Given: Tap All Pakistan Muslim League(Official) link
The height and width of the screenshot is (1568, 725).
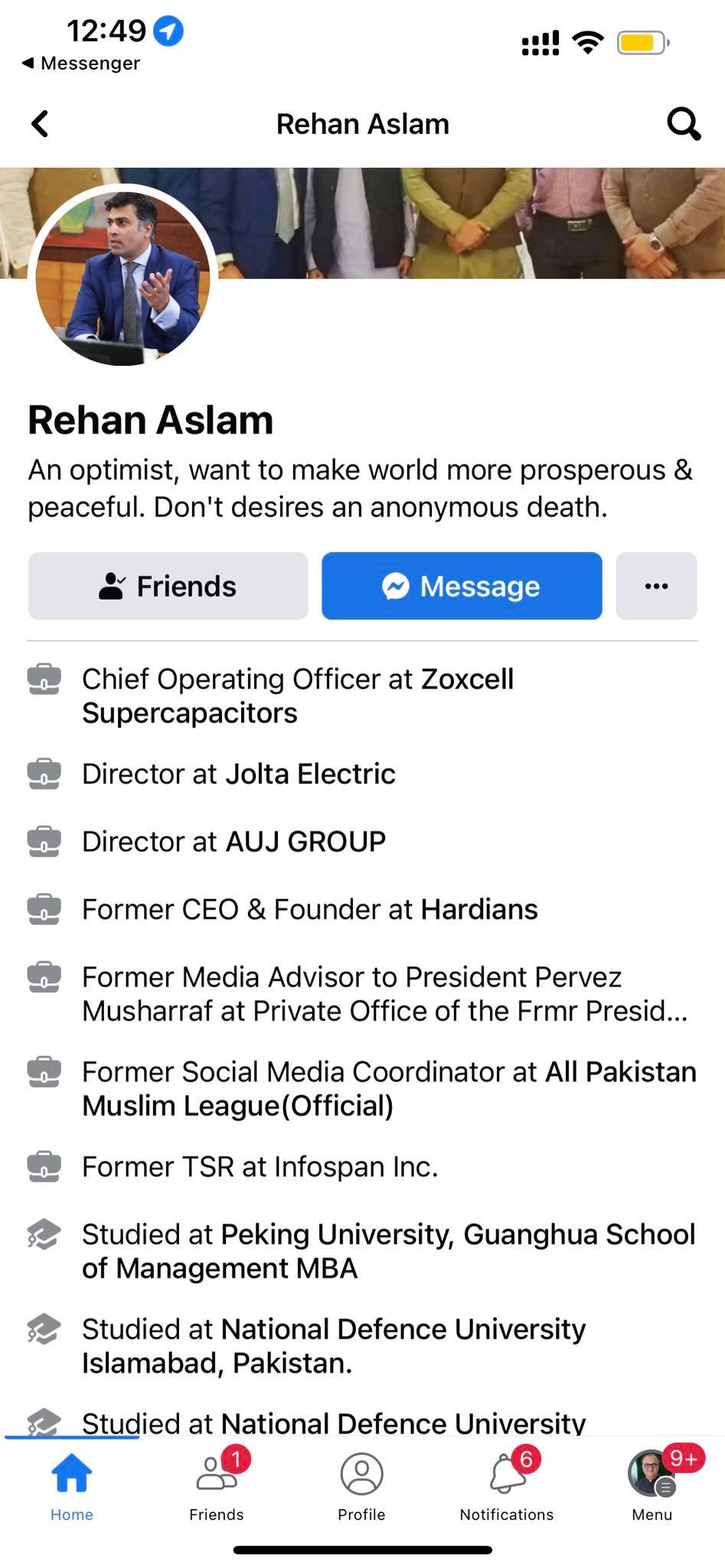Looking at the screenshot, I should coord(390,1089).
